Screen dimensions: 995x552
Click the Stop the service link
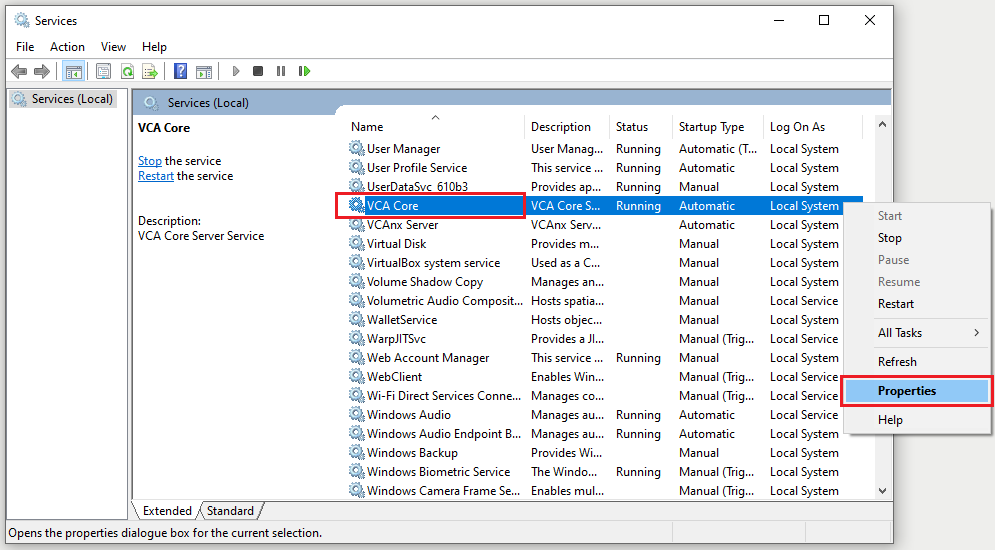(x=150, y=161)
